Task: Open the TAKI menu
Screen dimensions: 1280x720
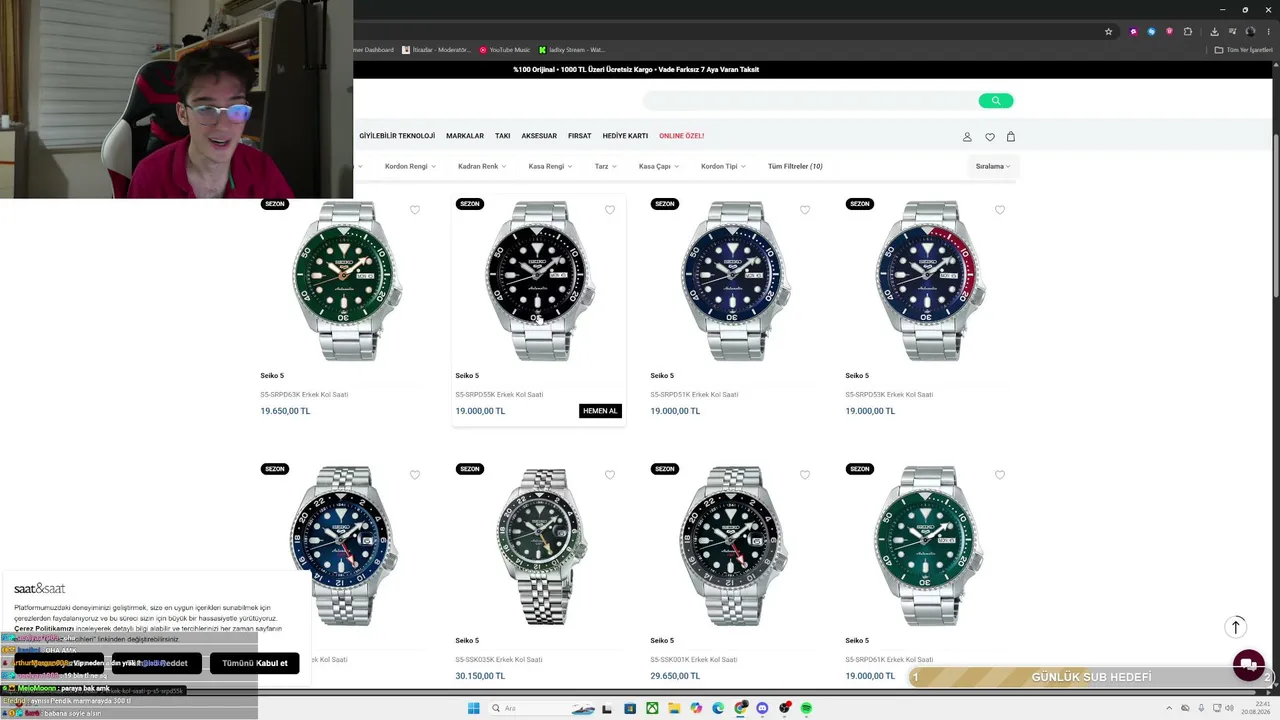Action: 502,136
